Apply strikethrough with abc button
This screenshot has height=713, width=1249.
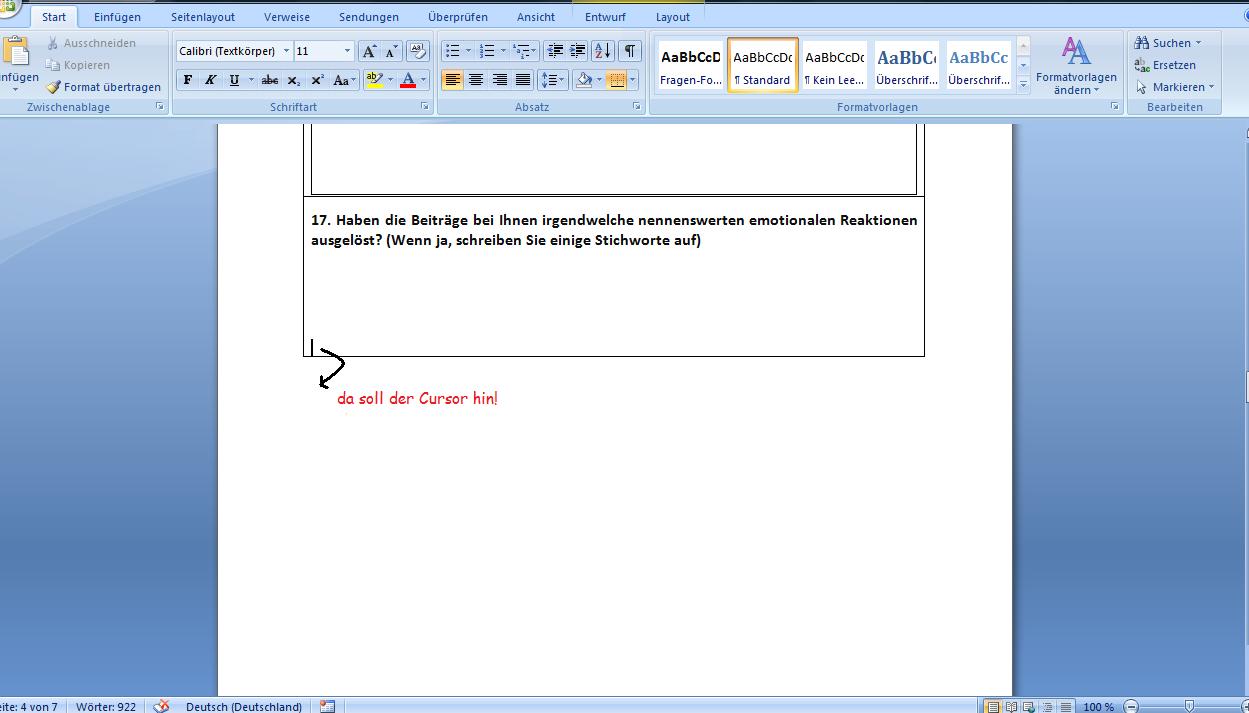coord(269,80)
